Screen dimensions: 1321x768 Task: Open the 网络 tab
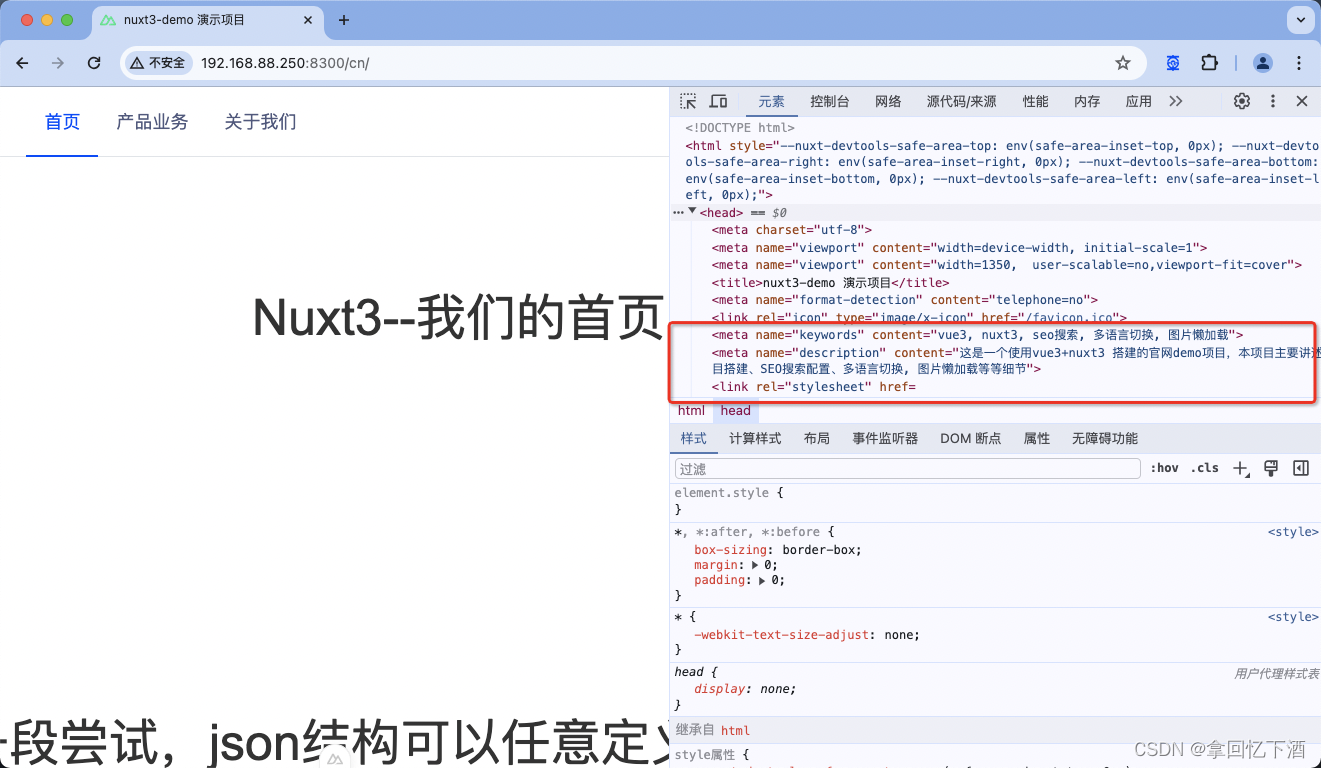pos(888,101)
